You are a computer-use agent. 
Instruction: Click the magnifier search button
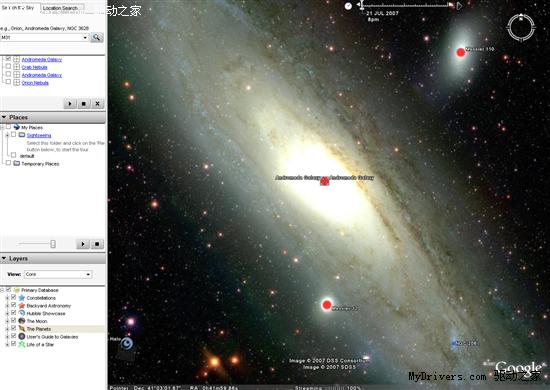click(96, 37)
